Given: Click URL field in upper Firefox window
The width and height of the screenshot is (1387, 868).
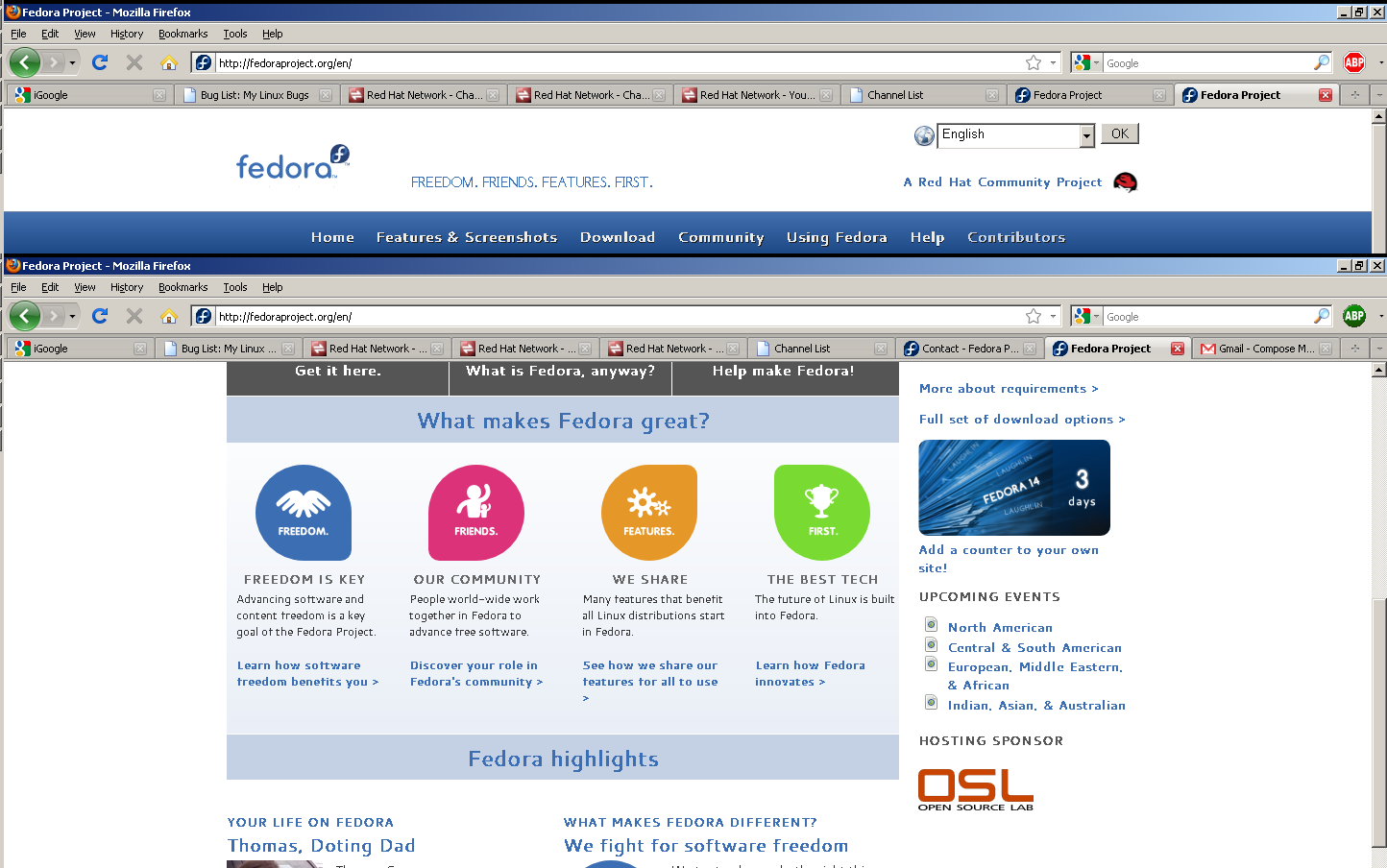Looking at the screenshot, I should point(619,62).
